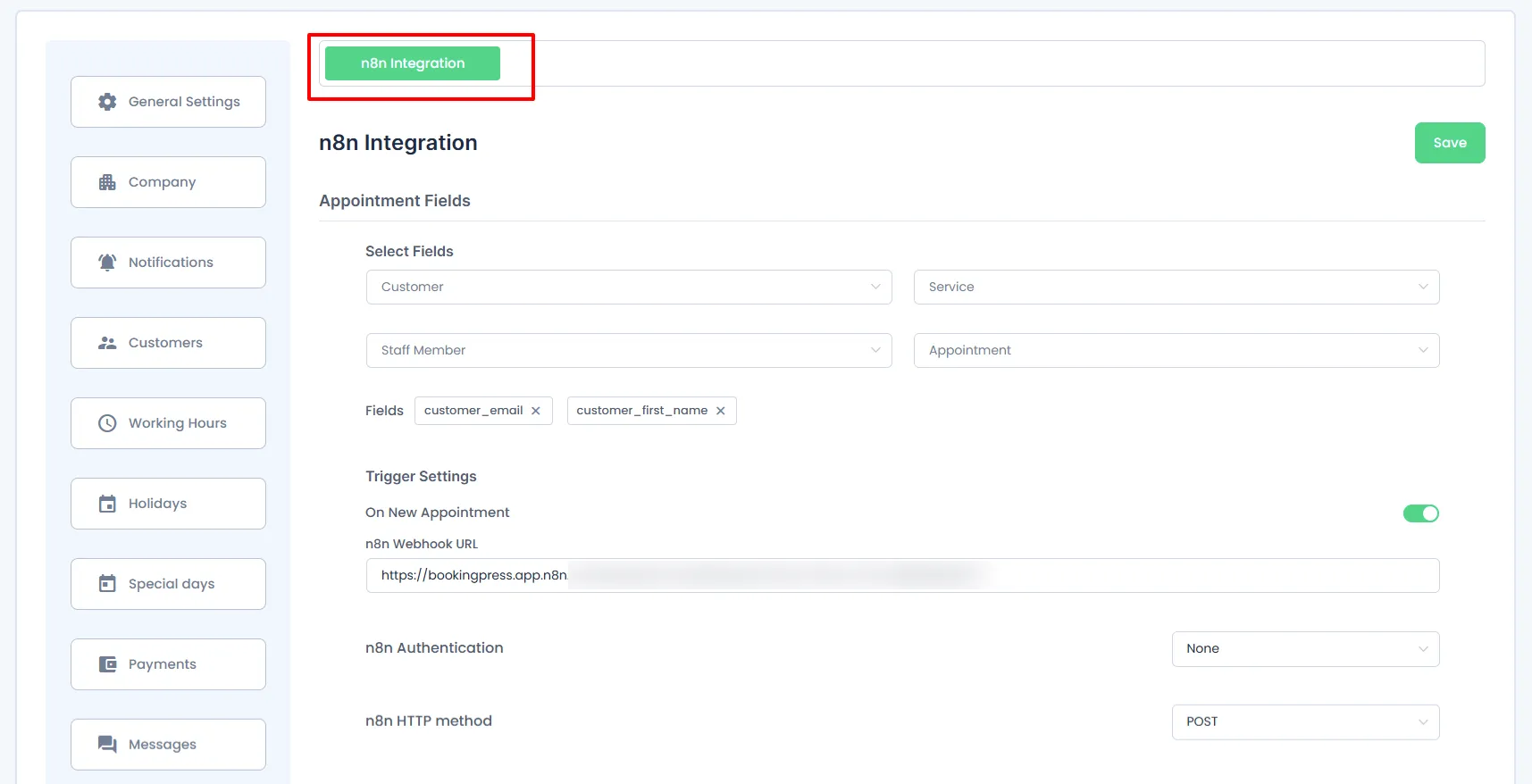Click the Payments wallet icon

(x=107, y=664)
